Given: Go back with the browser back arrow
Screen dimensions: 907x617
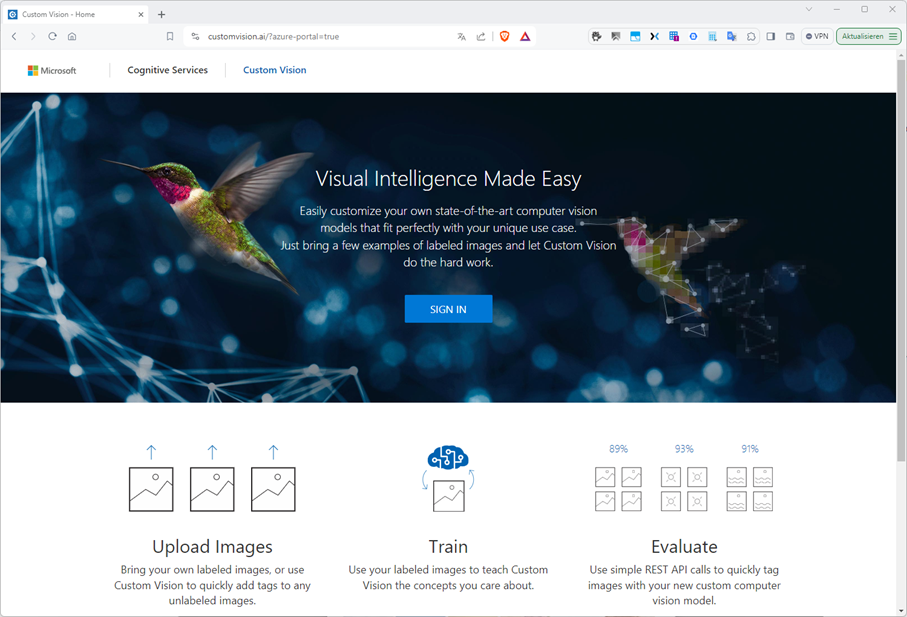Looking at the screenshot, I should [x=14, y=36].
